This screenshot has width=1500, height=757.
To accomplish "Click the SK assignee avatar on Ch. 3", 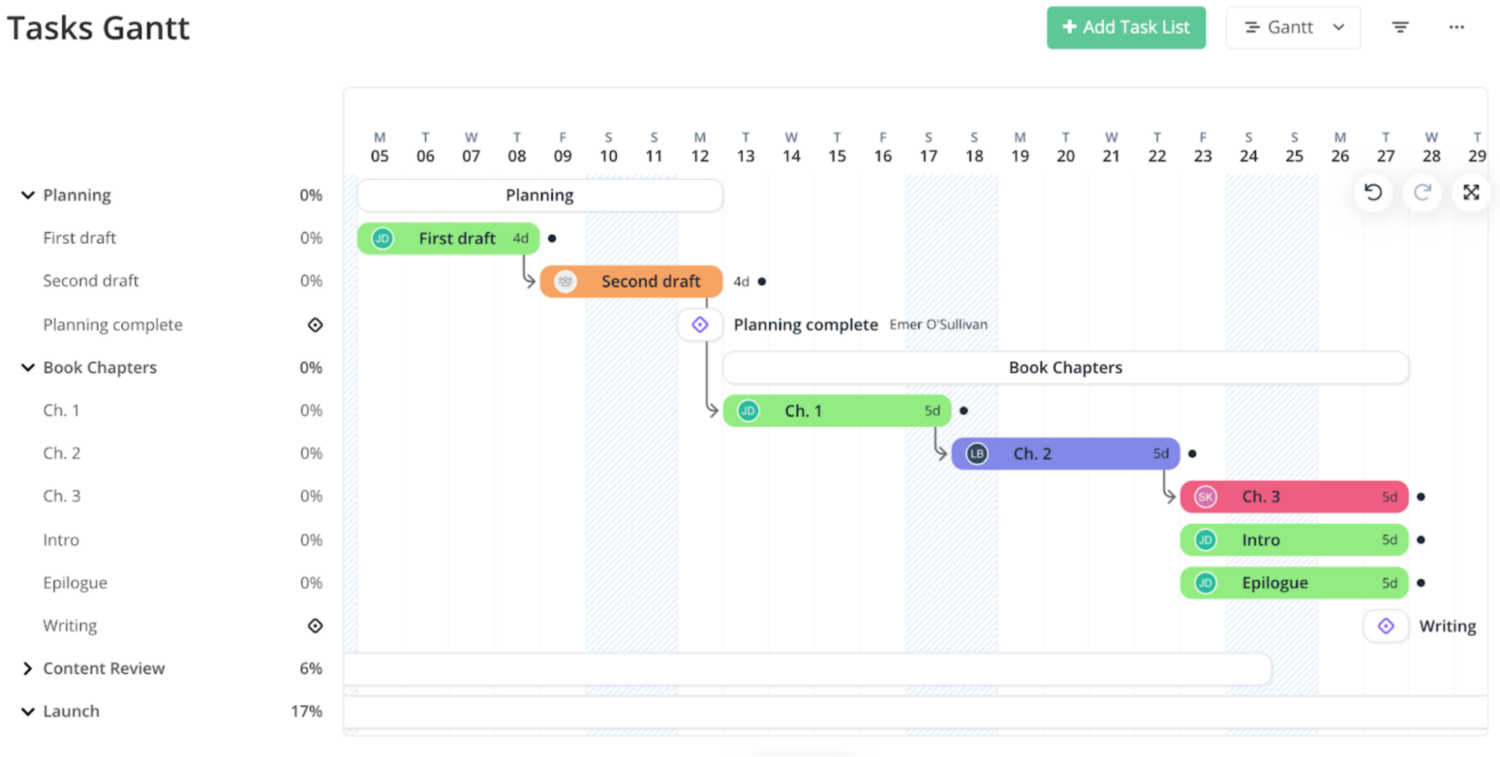I will tap(1203, 496).
